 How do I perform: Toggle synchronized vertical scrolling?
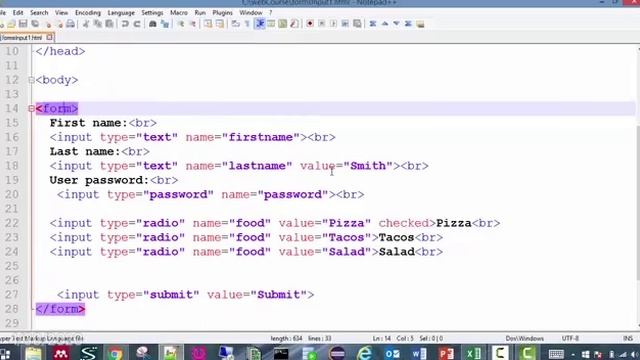pyautogui.click(x=208, y=24)
